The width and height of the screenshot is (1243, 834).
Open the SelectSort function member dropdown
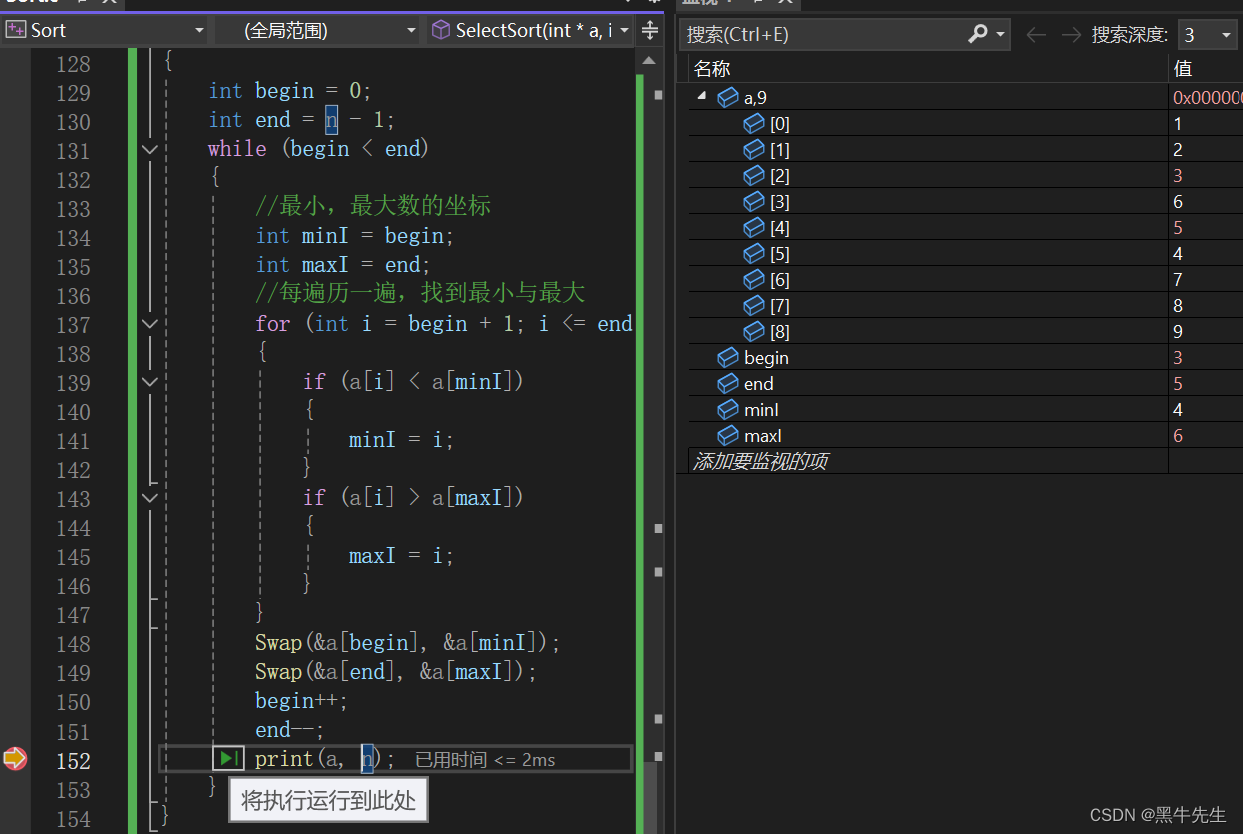point(531,31)
